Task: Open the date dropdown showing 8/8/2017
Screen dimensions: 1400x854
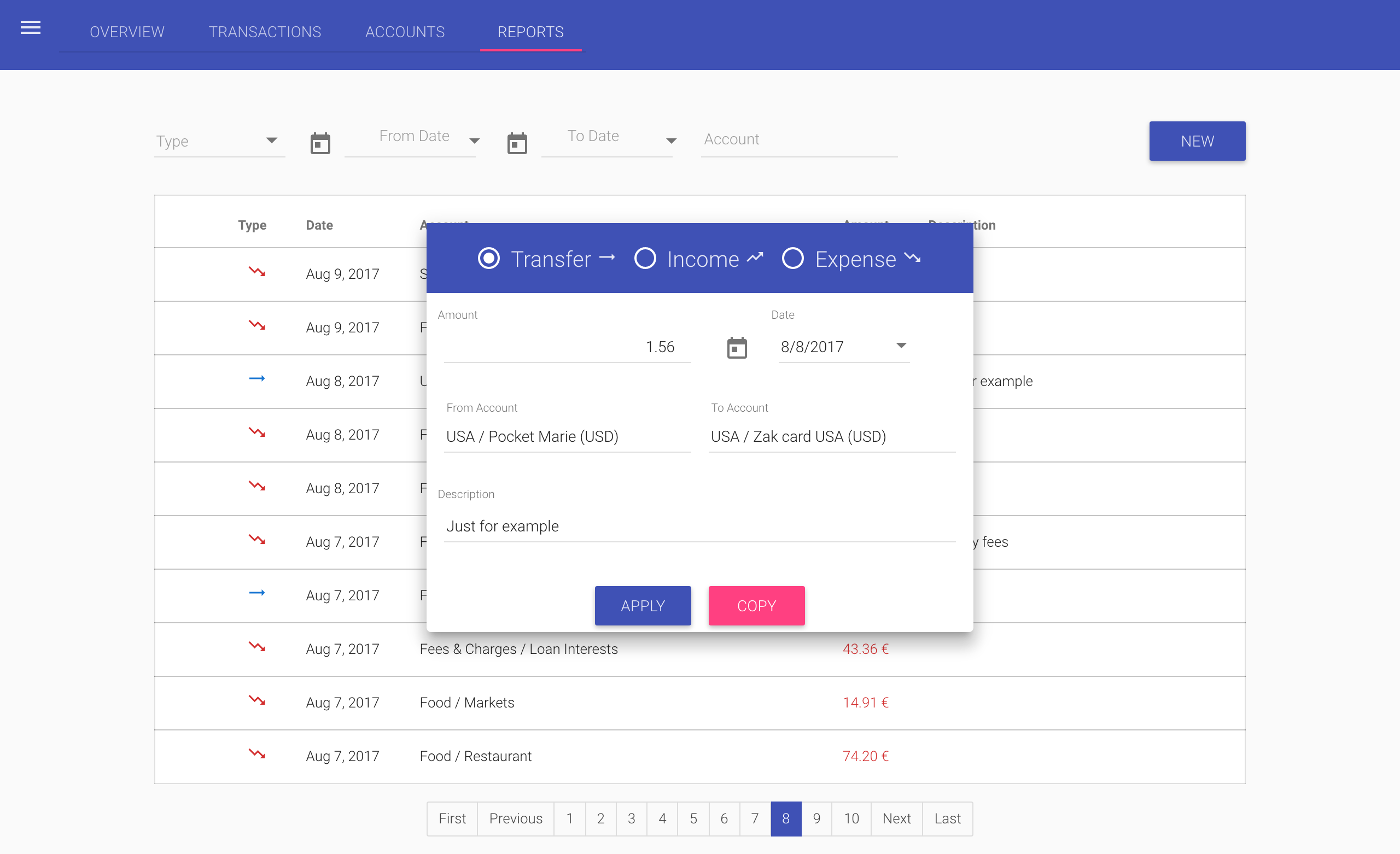Action: coord(902,346)
